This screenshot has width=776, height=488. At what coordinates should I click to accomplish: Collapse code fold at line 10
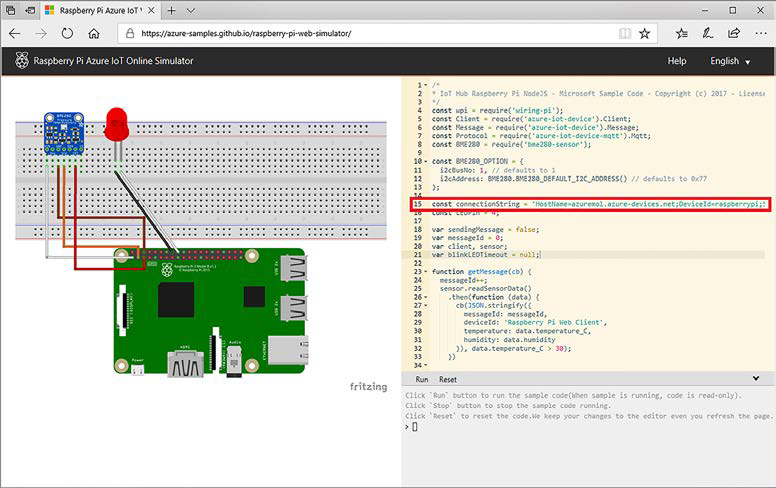click(427, 160)
